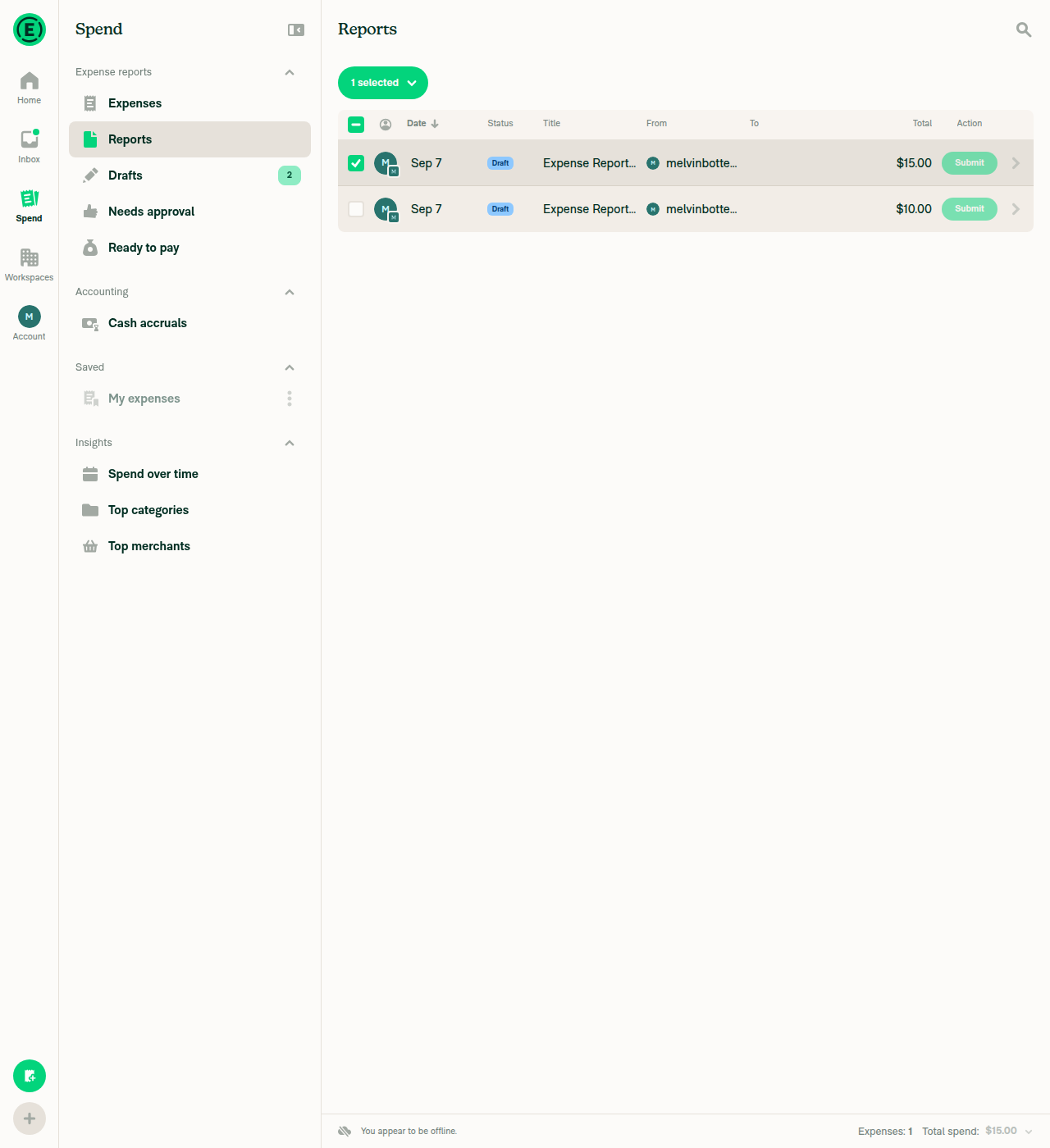1050x1148 pixels.
Task: Open Workspaces in the left rail
Action: [30, 265]
